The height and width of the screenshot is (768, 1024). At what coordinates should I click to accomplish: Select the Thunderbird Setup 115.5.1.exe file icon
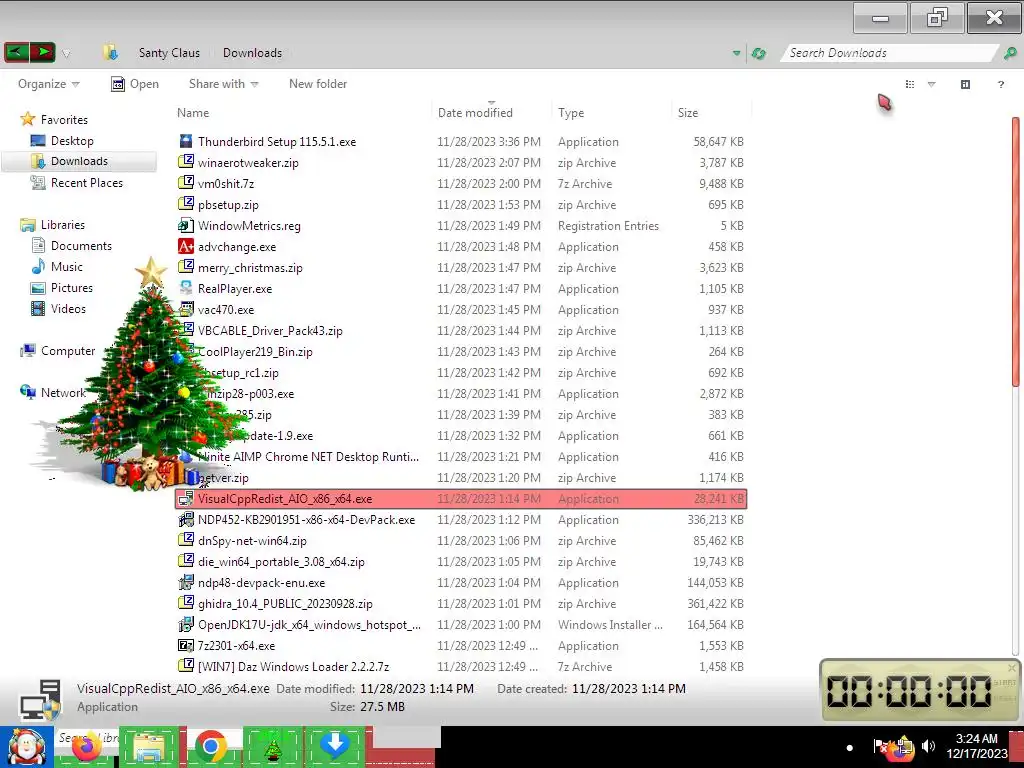point(186,141)
